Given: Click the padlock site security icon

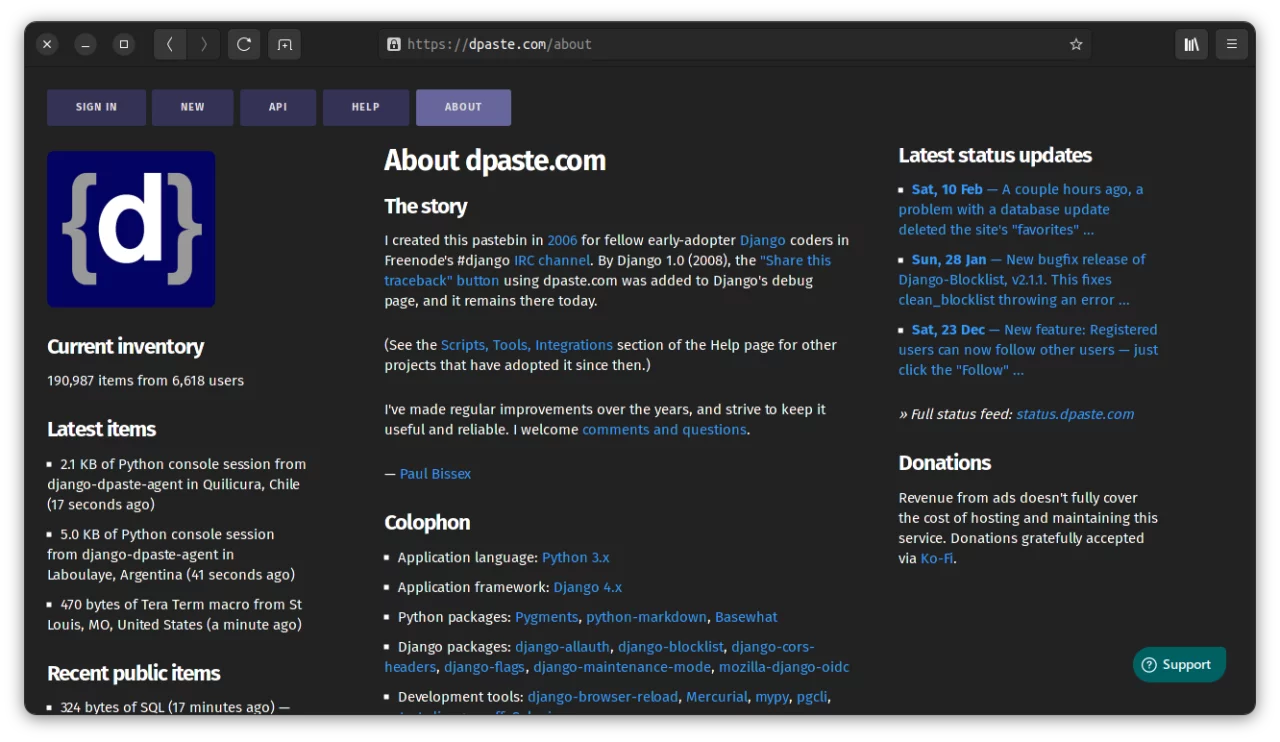Looking at the screenshot, I should tap(394, 44).
